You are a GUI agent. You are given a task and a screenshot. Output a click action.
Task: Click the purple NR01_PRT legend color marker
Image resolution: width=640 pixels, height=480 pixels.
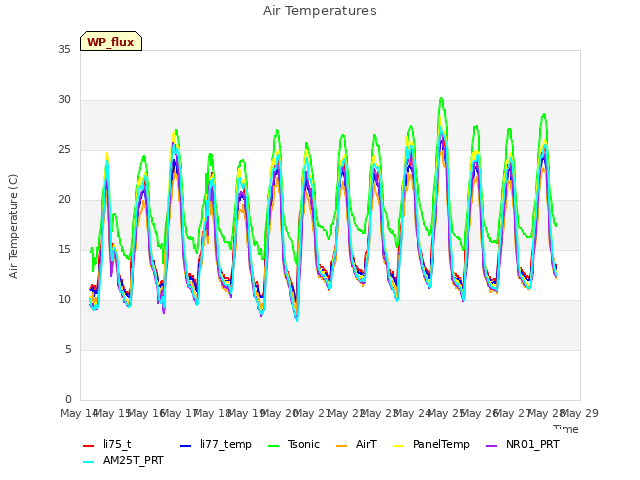tap(491, 446)
